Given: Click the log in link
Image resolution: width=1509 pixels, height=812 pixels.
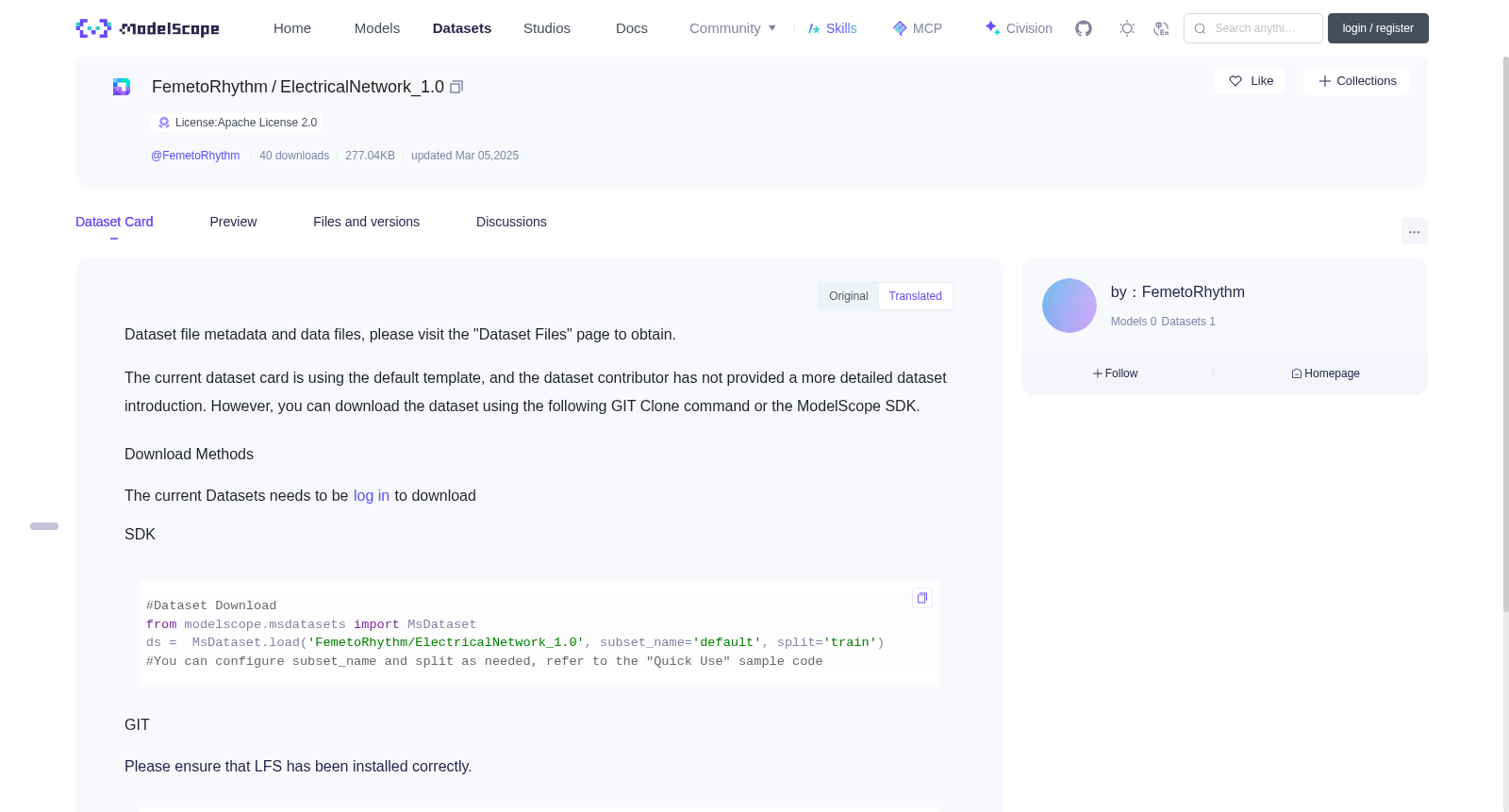Looking at the screenshot, I should 372,496.
